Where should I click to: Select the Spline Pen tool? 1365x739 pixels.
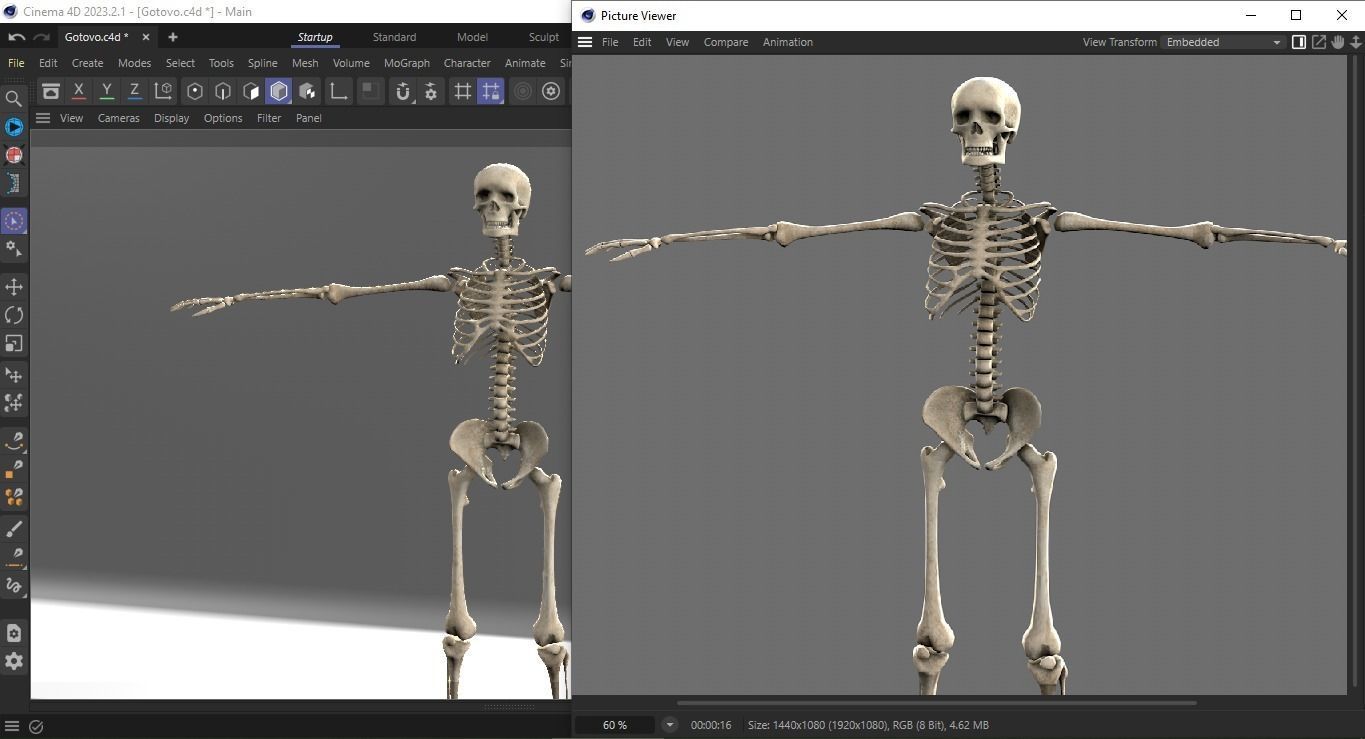(x=14, y=441)
